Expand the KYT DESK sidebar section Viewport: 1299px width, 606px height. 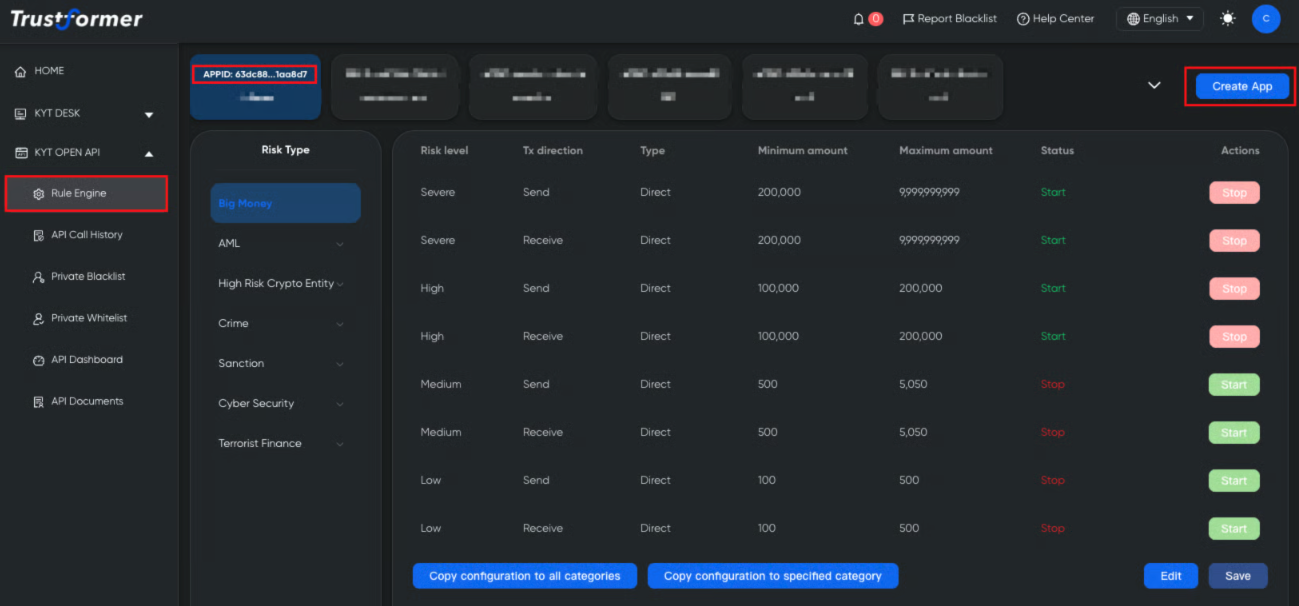149,114
